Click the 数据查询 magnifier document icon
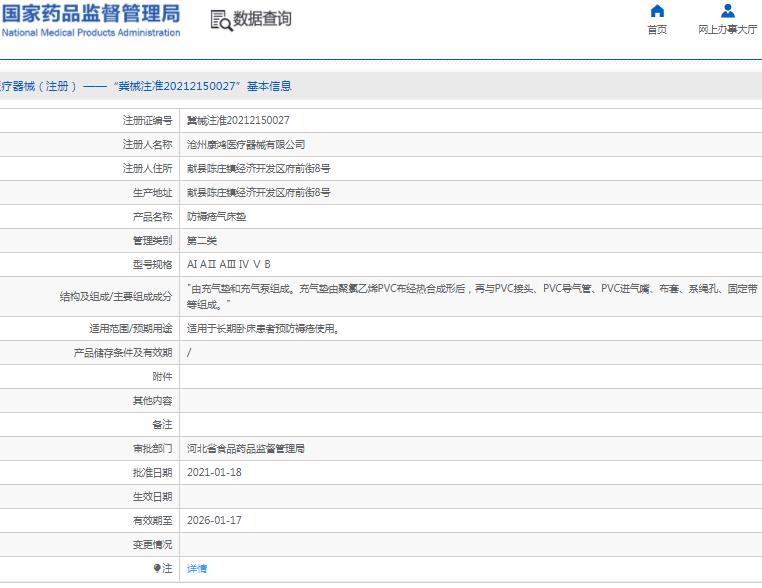 (x=220, y=20)
